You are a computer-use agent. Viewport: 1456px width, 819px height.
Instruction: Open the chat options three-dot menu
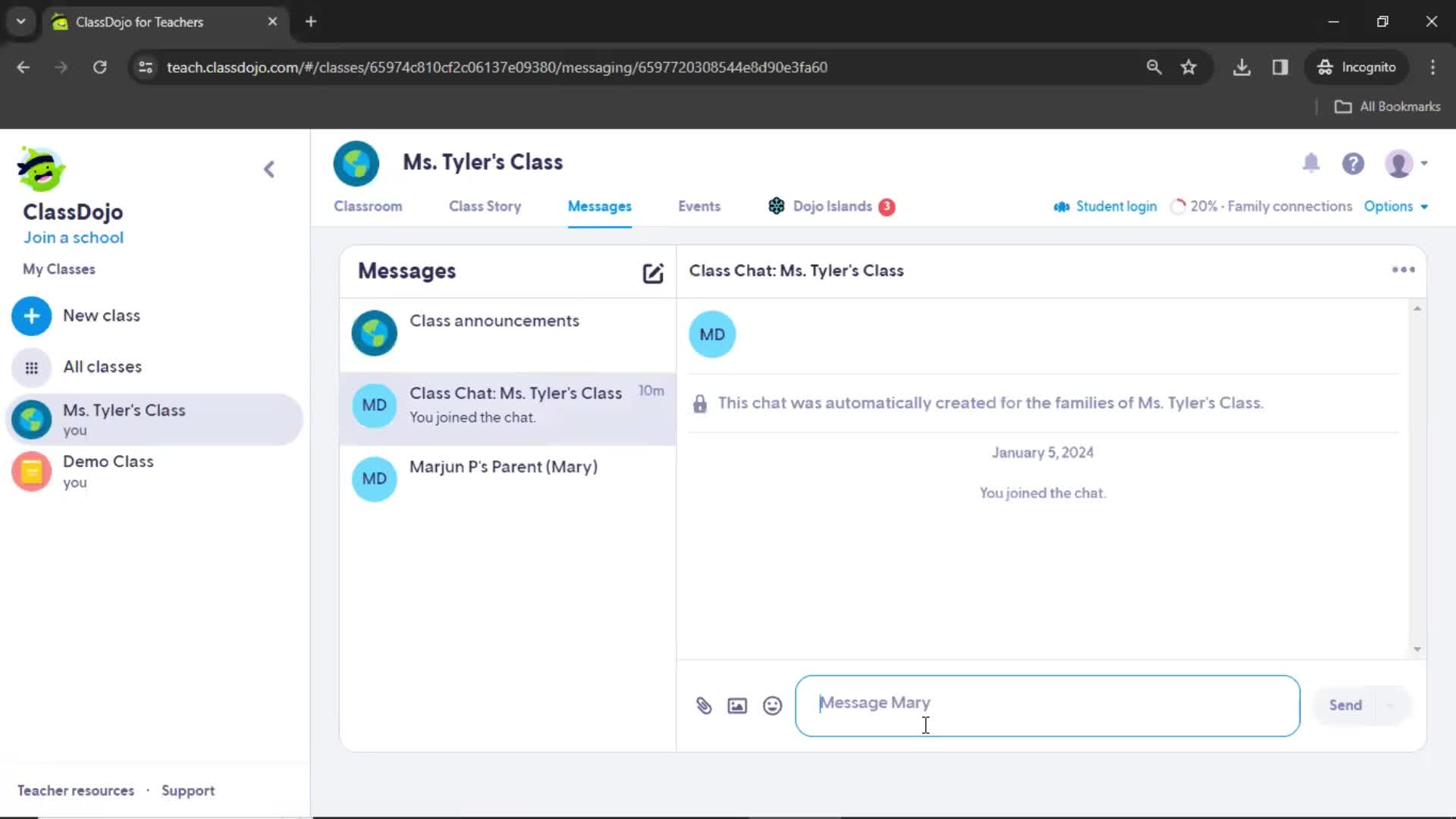tap(1403, 270)
